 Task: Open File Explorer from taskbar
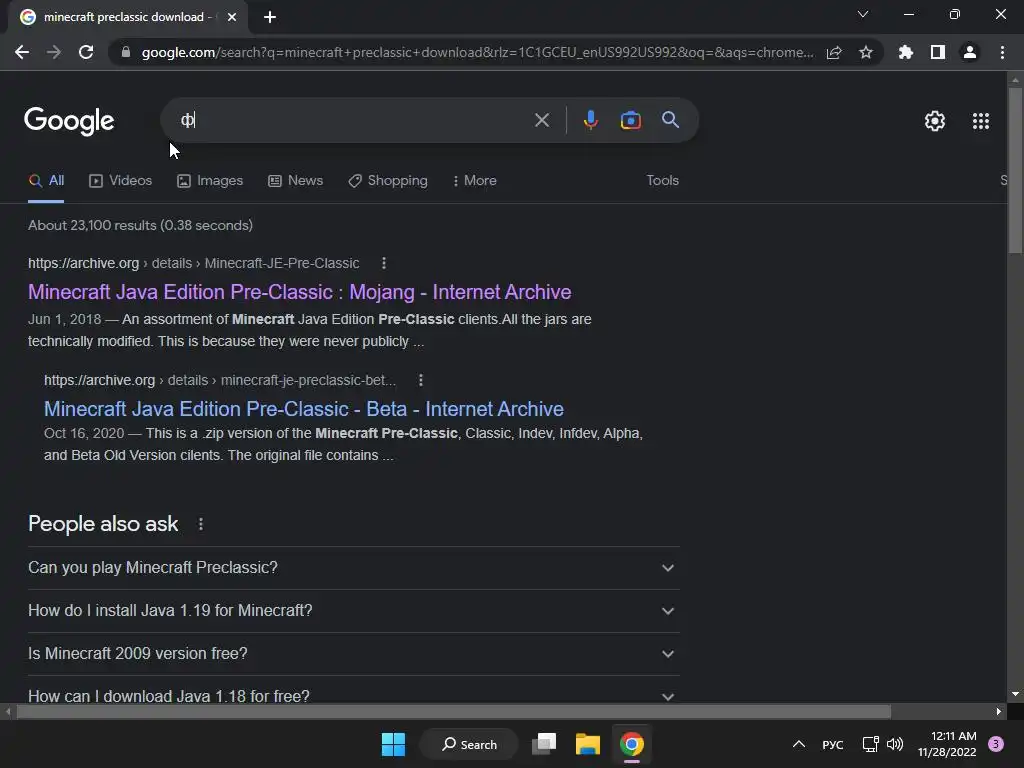click(588, 744)
